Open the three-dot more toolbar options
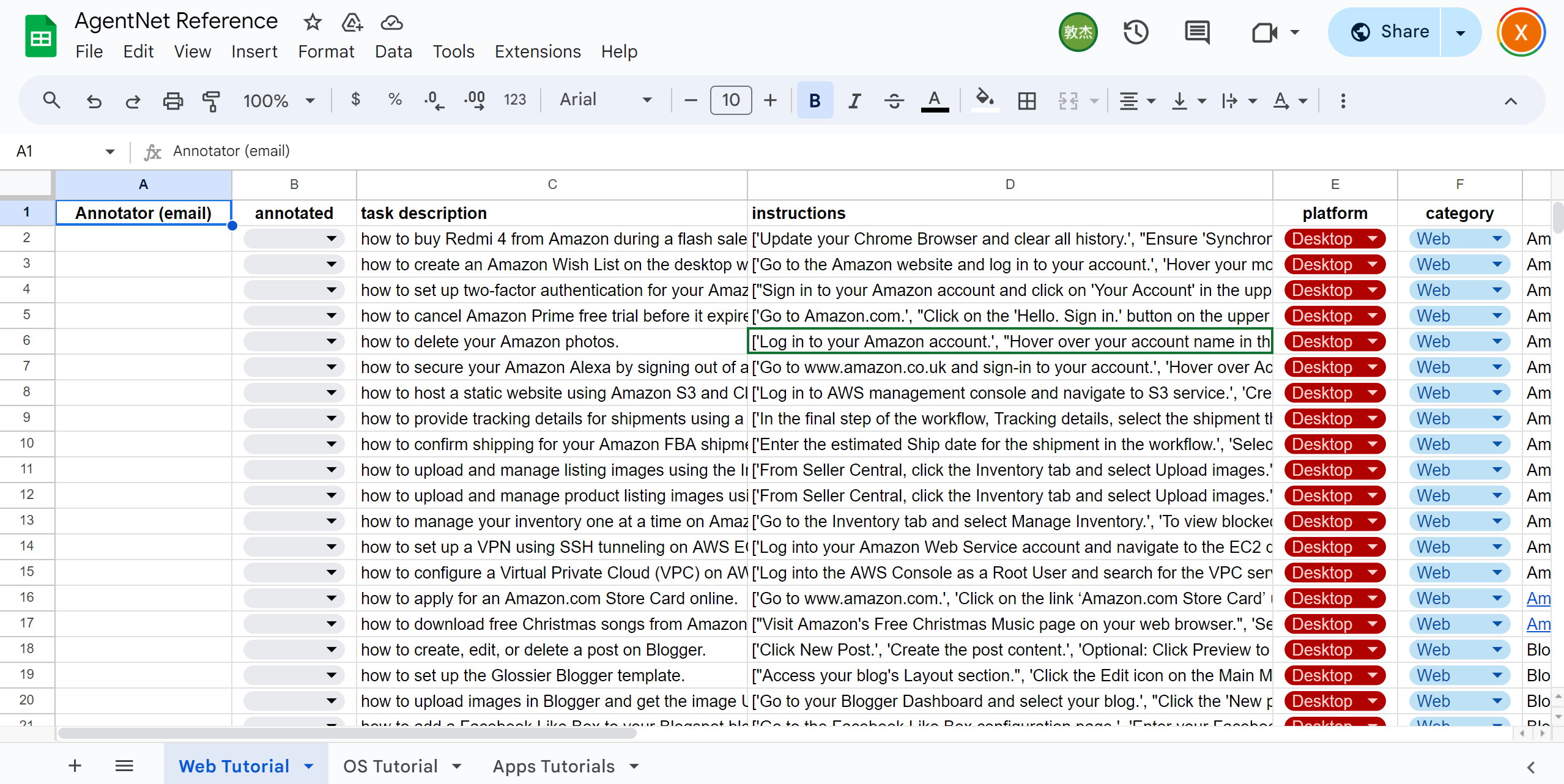Image resolution: width=1564 pixels, height=784 pixels. 1343,100
